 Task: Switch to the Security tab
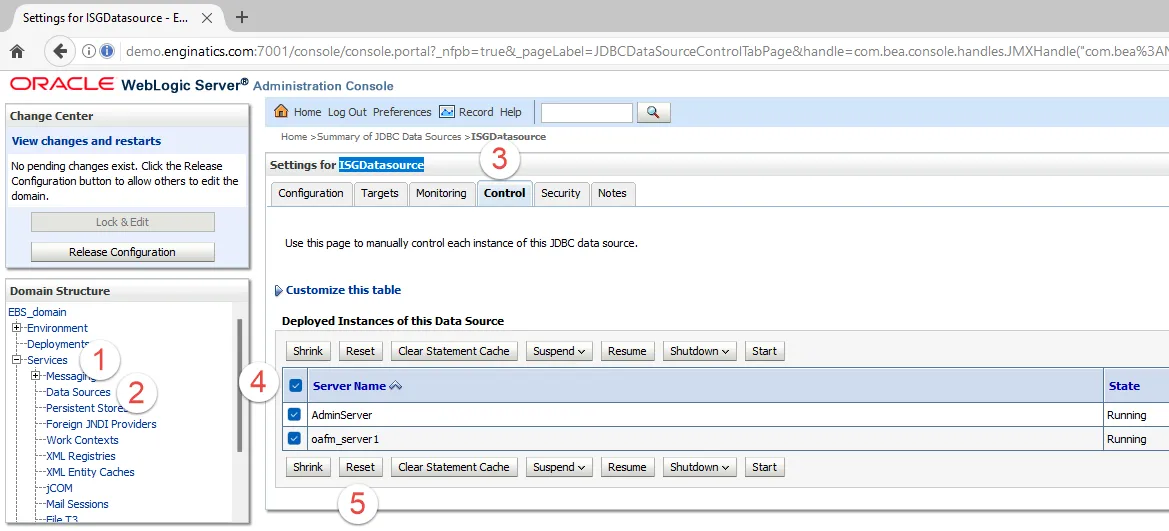[x=561, y=193]
